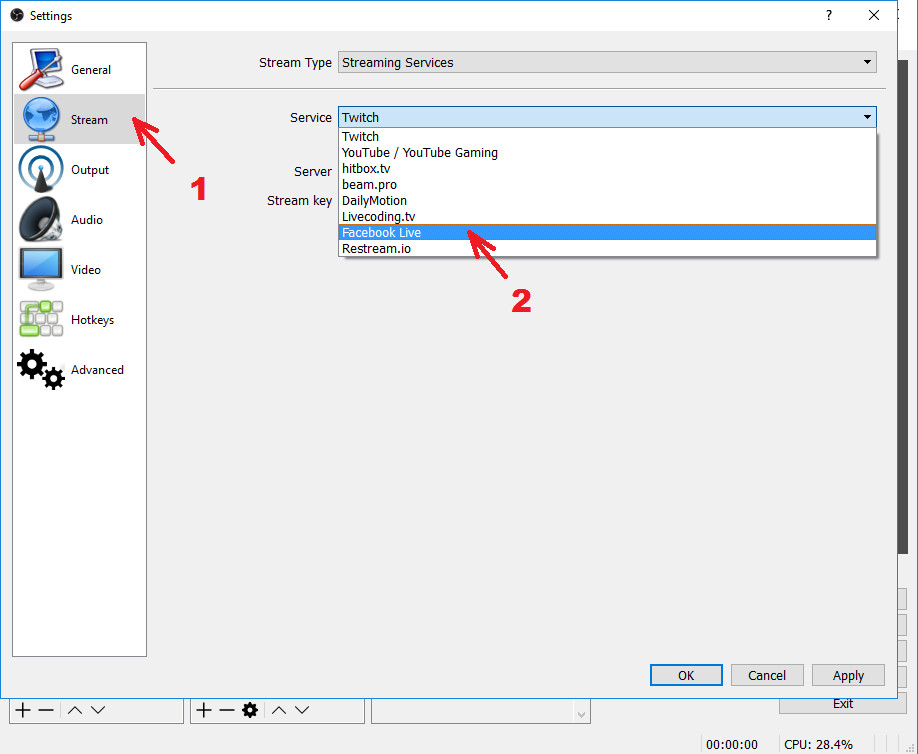Click the Service label

[x=311, y=117]
